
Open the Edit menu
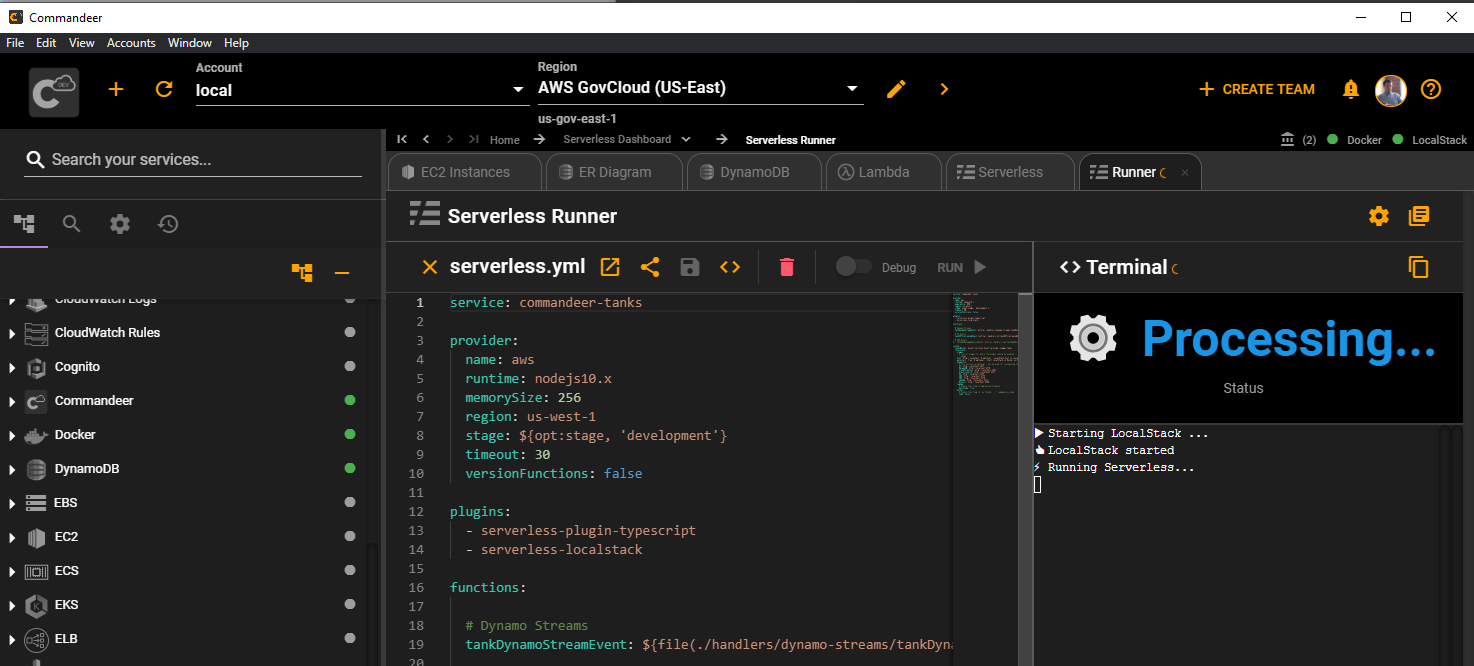[46, 43]
